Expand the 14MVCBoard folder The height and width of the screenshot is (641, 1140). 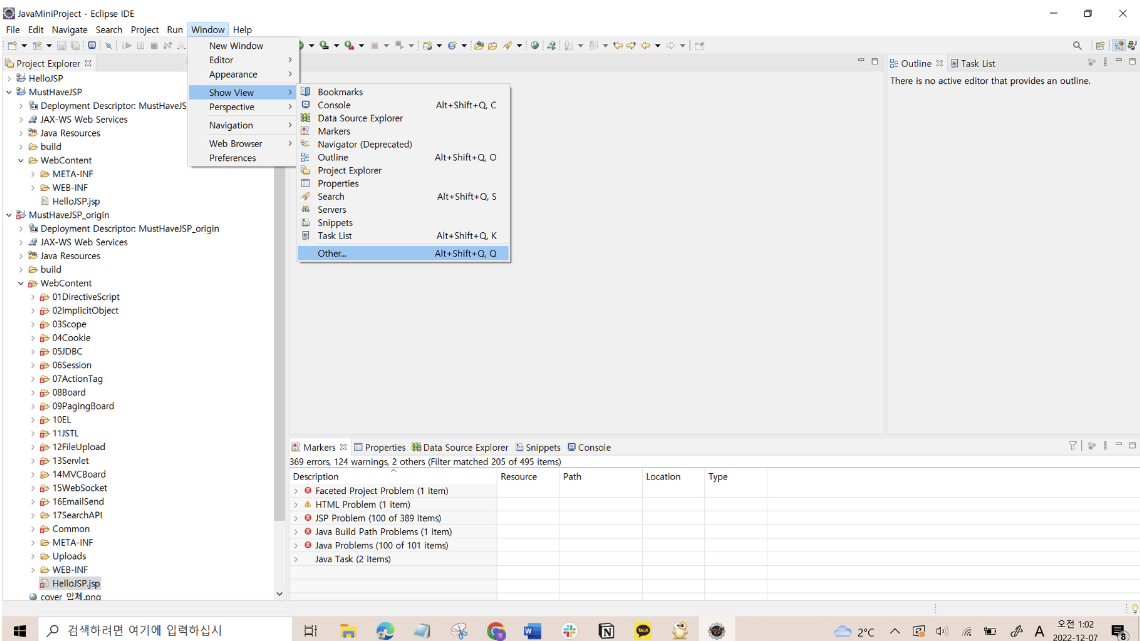[33, 474]
